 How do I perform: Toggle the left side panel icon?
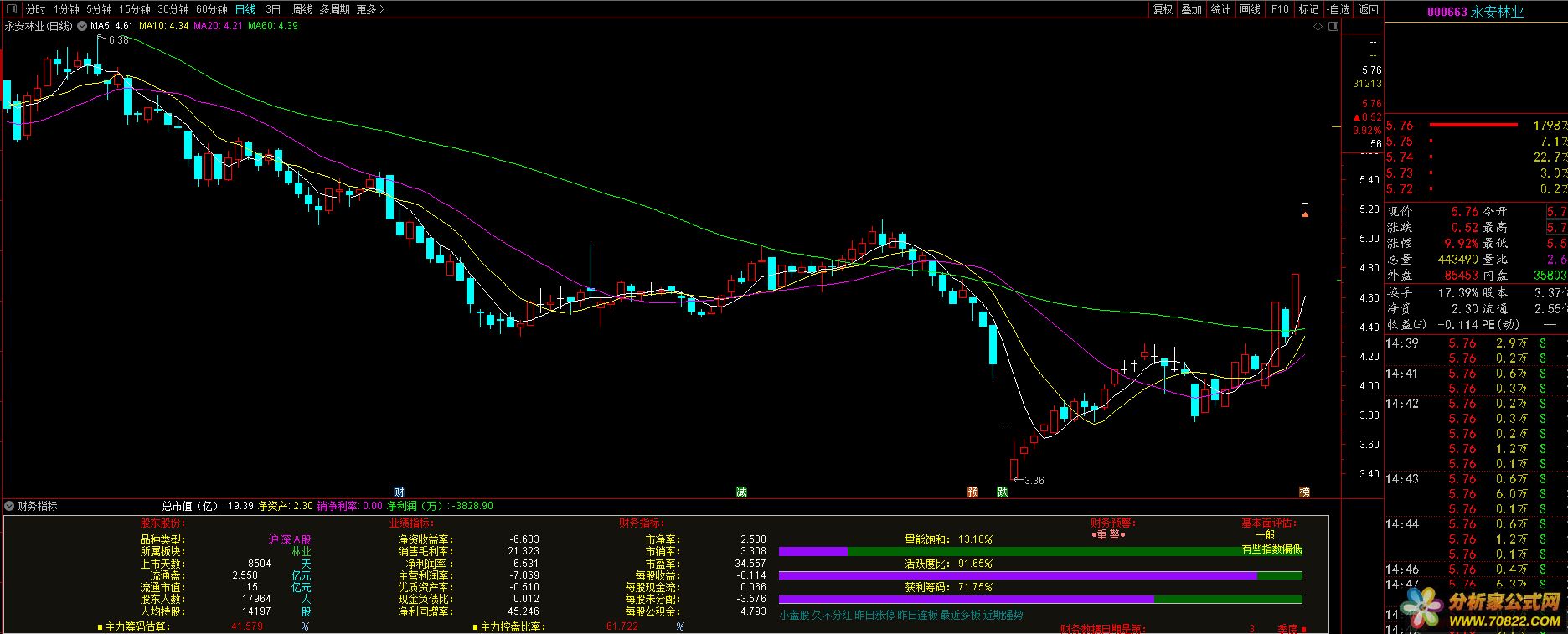click(x=11, y=9)
